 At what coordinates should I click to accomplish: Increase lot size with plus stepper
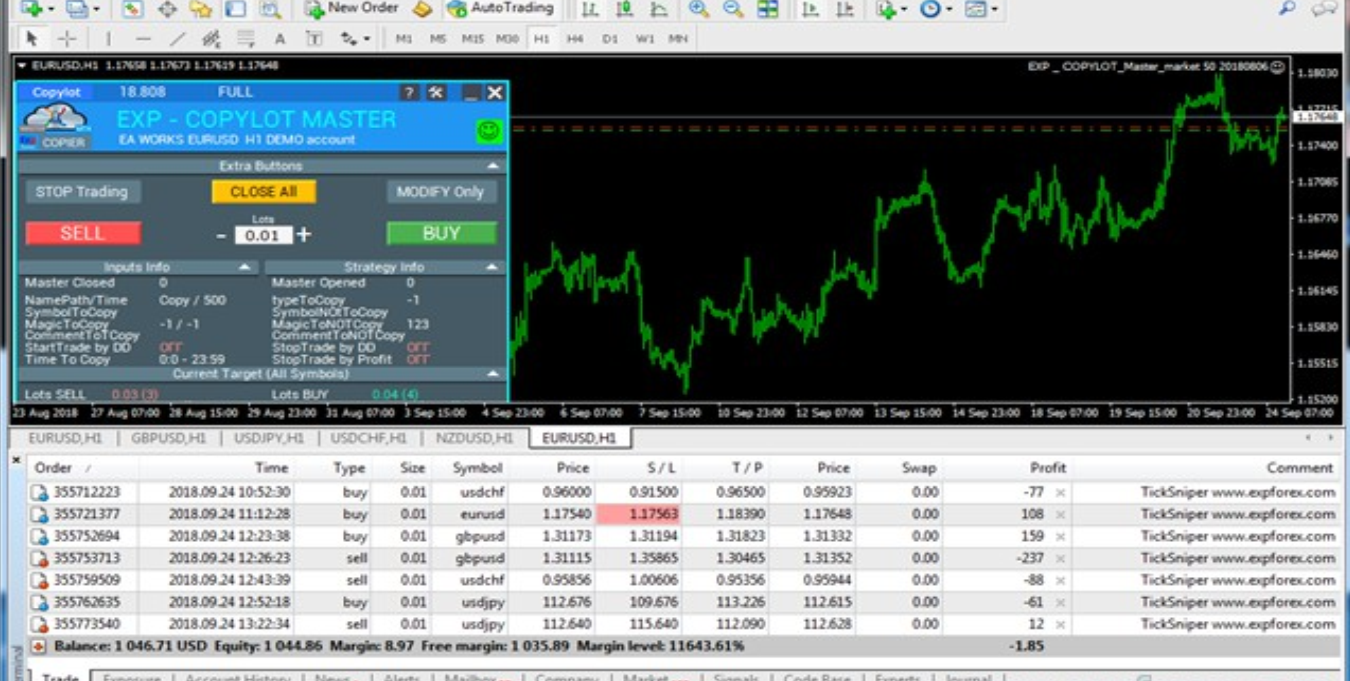304,234
